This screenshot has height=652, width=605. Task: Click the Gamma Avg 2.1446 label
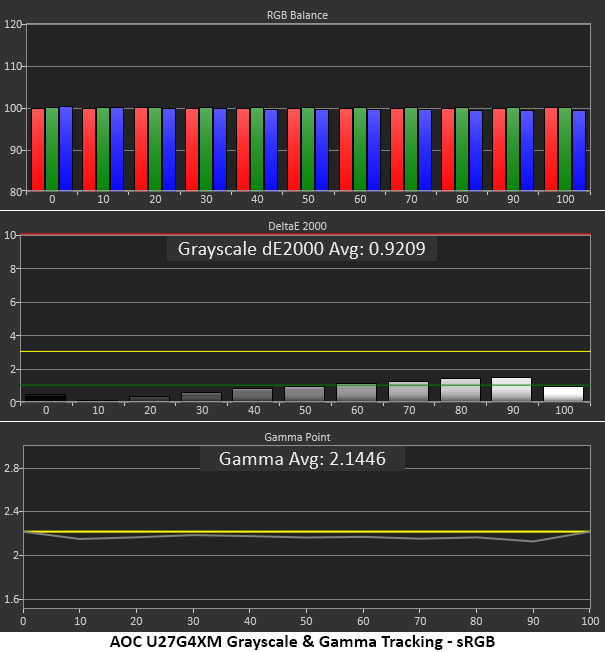[302, 459]
